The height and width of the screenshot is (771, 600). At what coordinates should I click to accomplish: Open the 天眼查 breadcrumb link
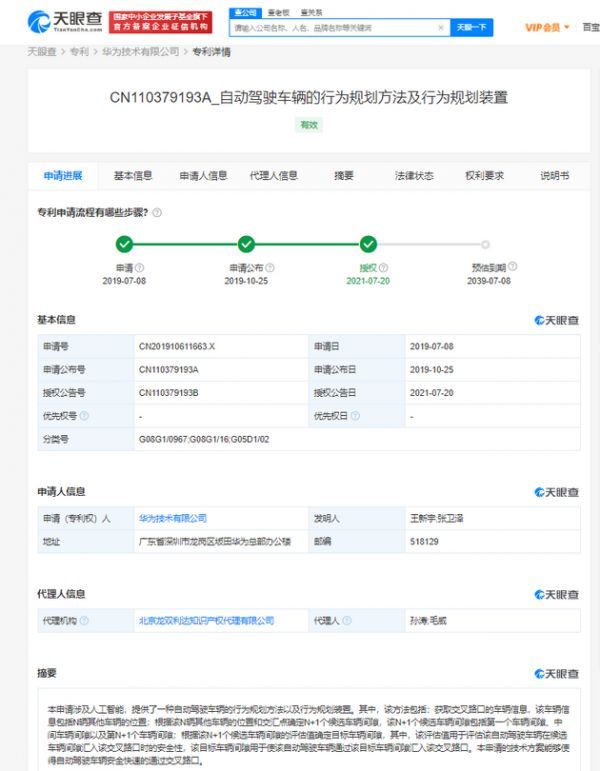42,52
